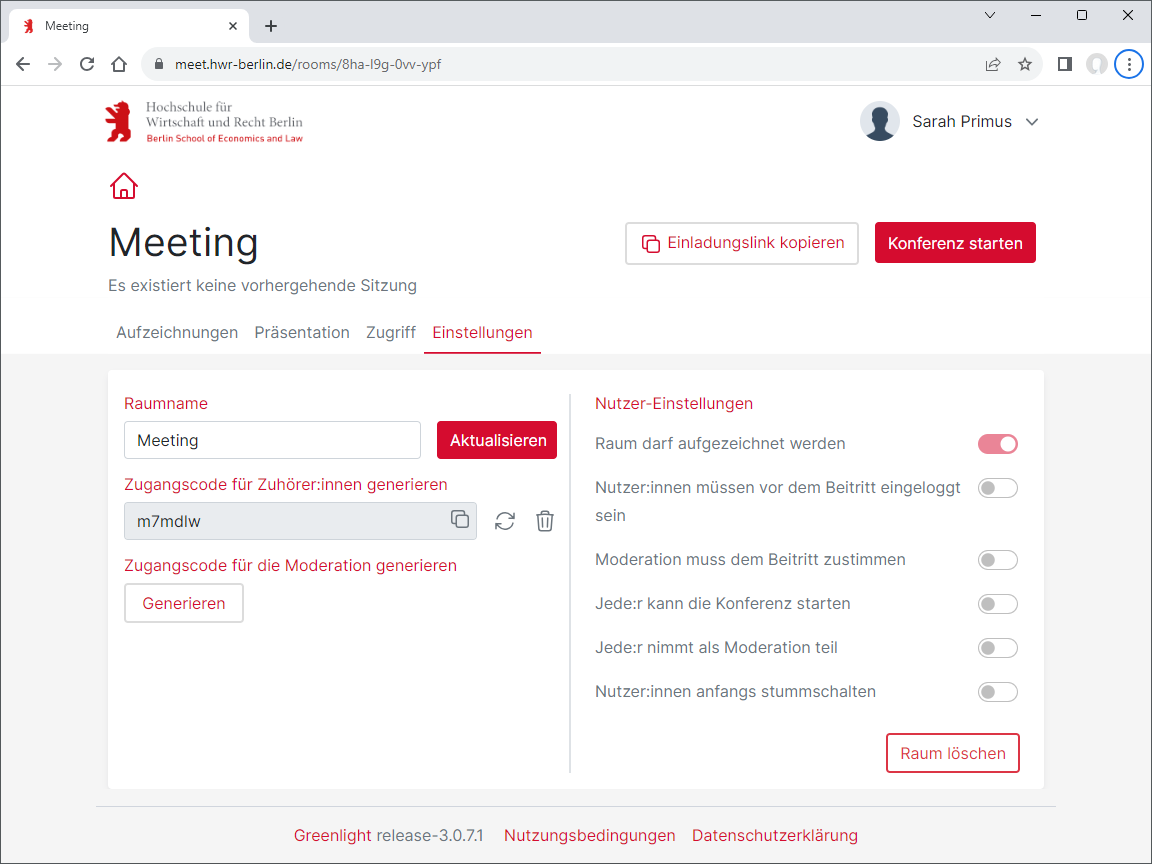
Task: Delete the listener access code via trash icon
Action: 544,521
